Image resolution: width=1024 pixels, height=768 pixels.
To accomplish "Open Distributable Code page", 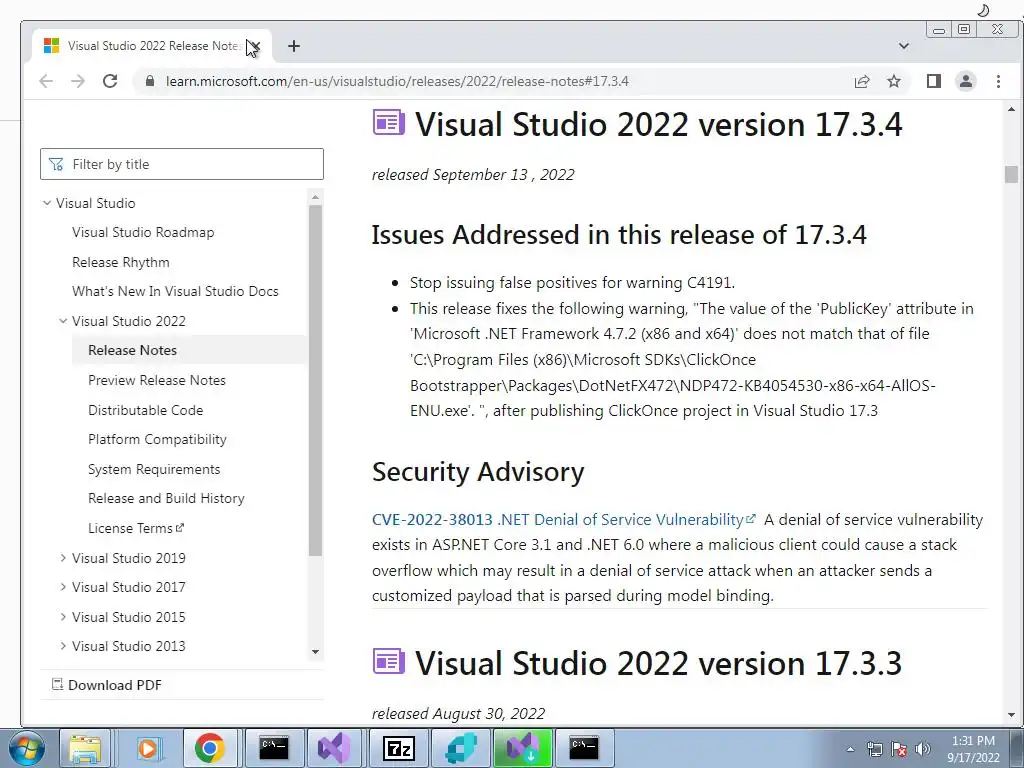I will click(x=146, y=410).
